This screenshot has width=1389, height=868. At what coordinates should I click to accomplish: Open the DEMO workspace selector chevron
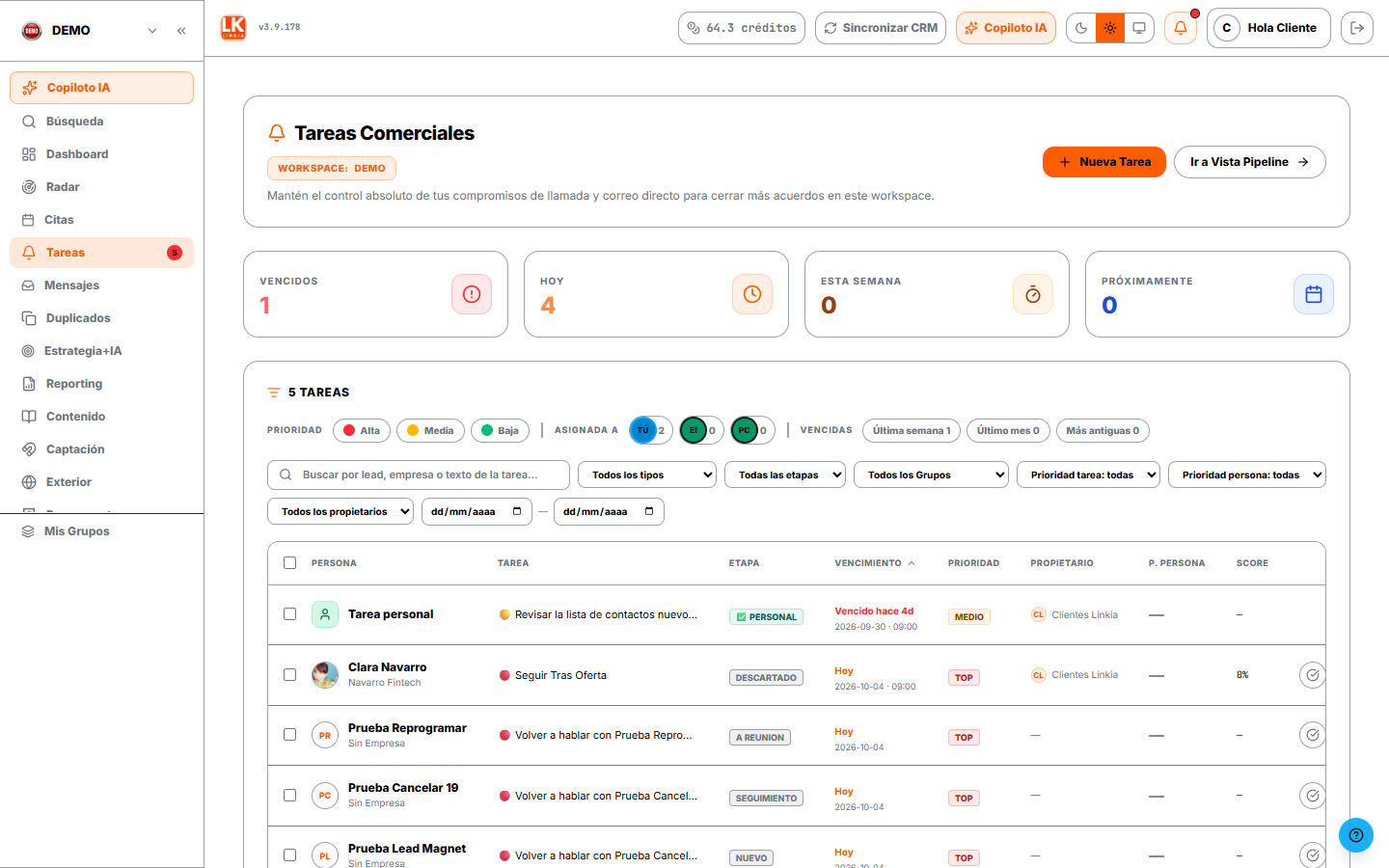coord(152,31)
